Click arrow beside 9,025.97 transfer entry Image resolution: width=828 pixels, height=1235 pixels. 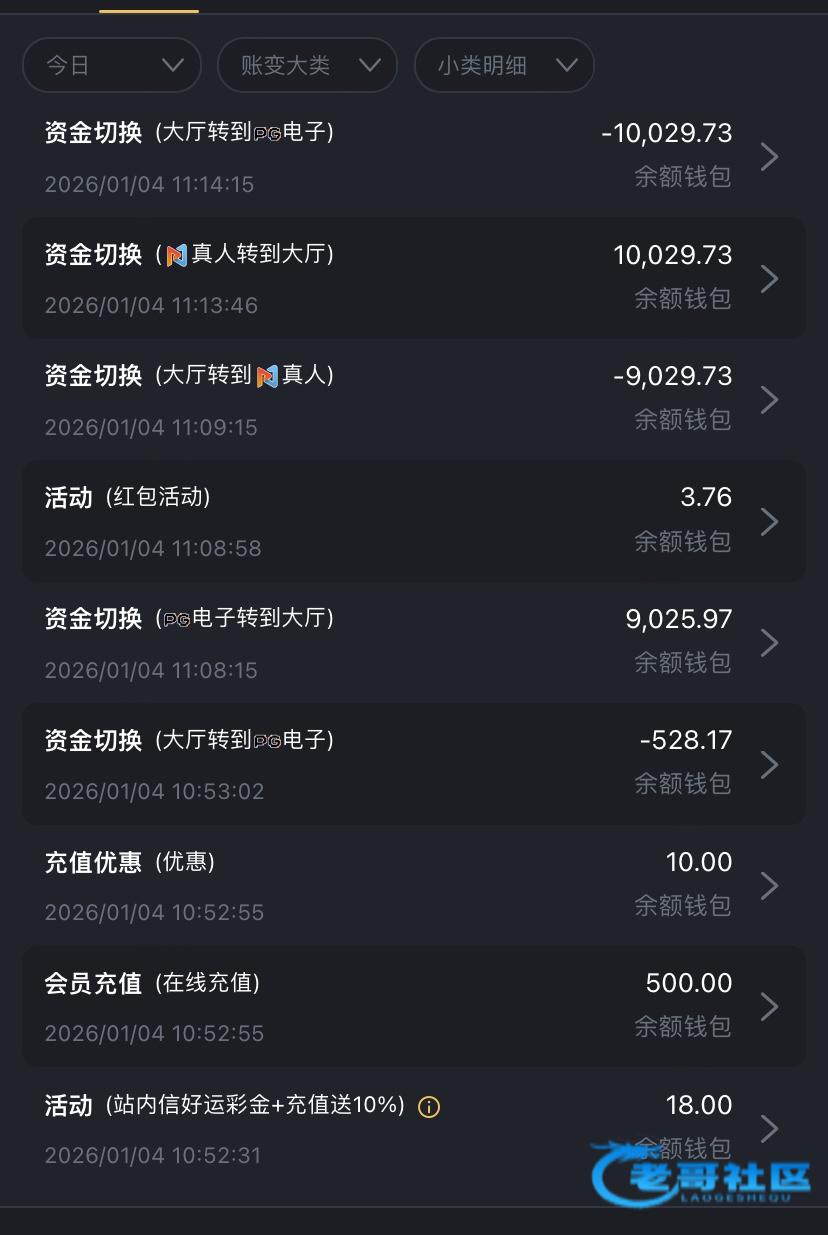click(x=769, y=642)
